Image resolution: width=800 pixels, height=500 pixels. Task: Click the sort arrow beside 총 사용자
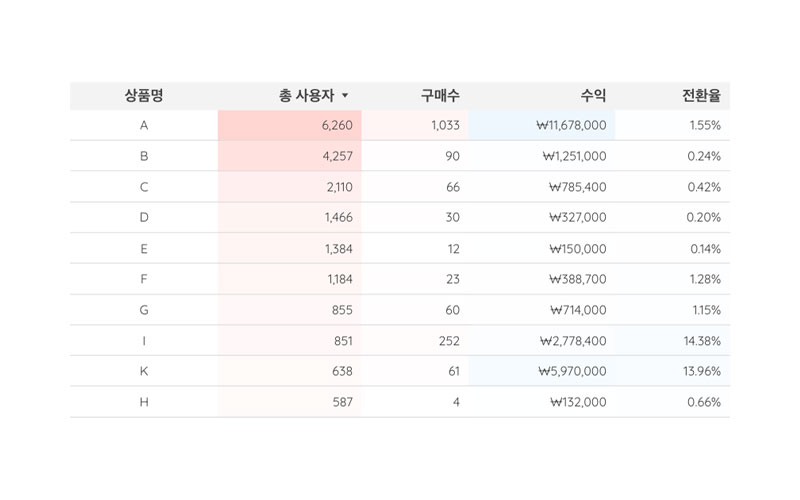point(345,96)
